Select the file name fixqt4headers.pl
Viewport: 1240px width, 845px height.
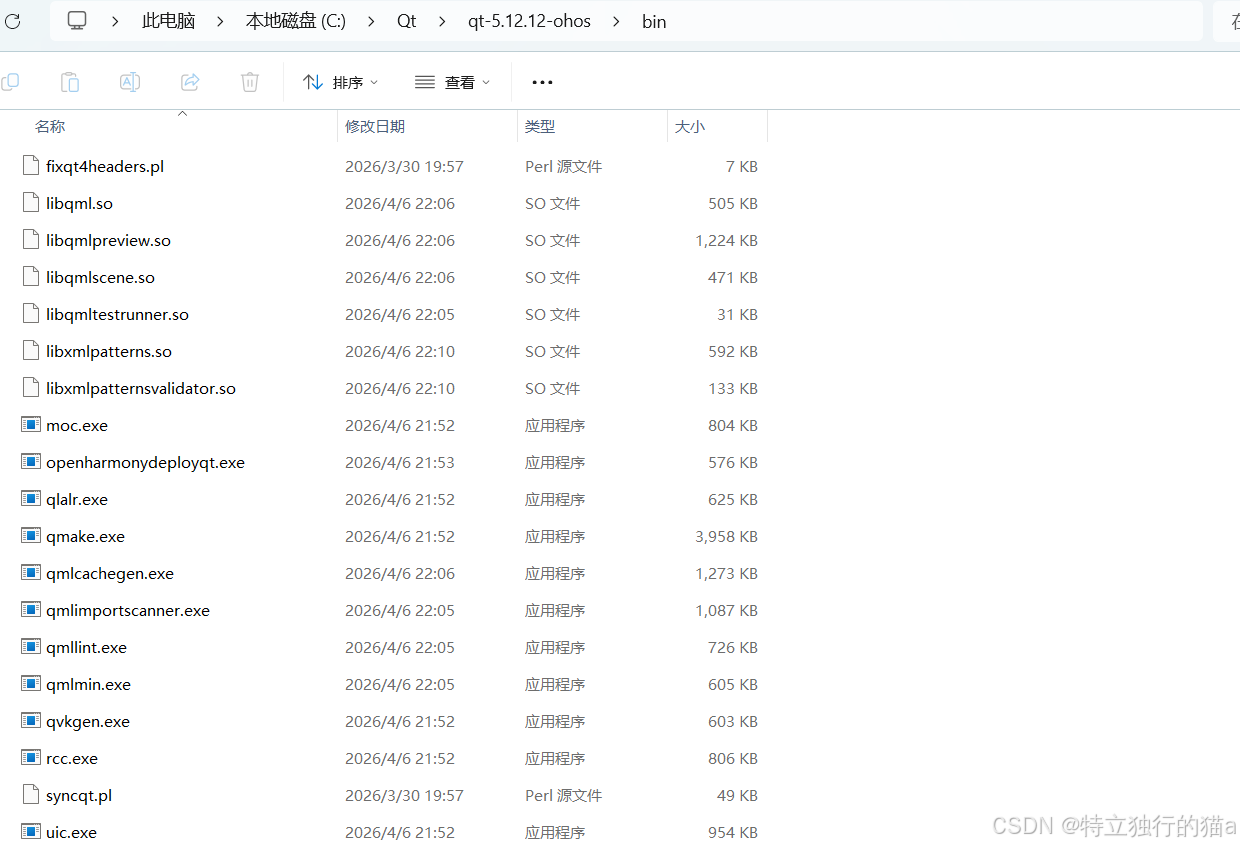[x=105, y=166]
